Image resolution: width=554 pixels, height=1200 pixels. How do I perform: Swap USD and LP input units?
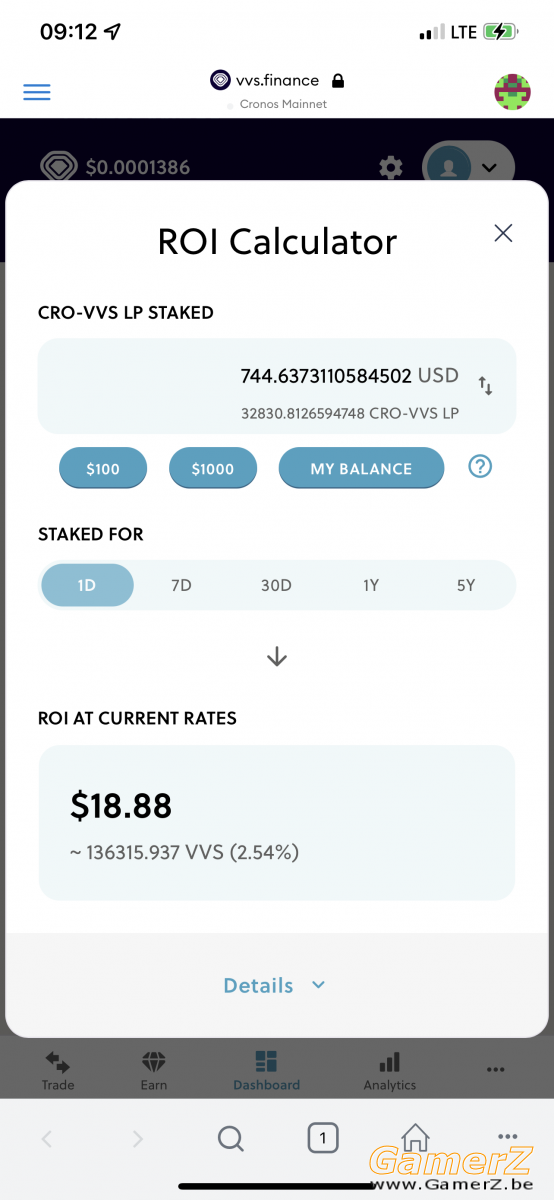coord(485,385)
